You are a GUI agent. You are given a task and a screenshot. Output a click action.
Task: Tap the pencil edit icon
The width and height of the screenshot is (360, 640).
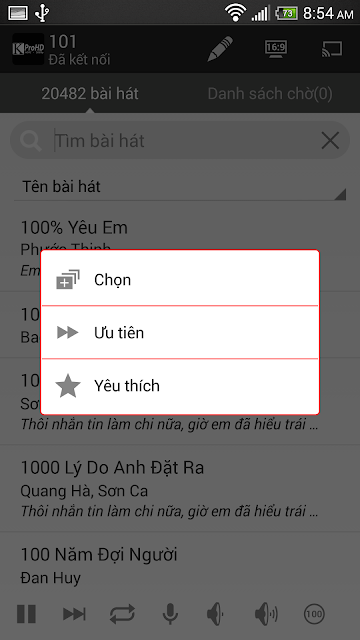tap(220, 49)
